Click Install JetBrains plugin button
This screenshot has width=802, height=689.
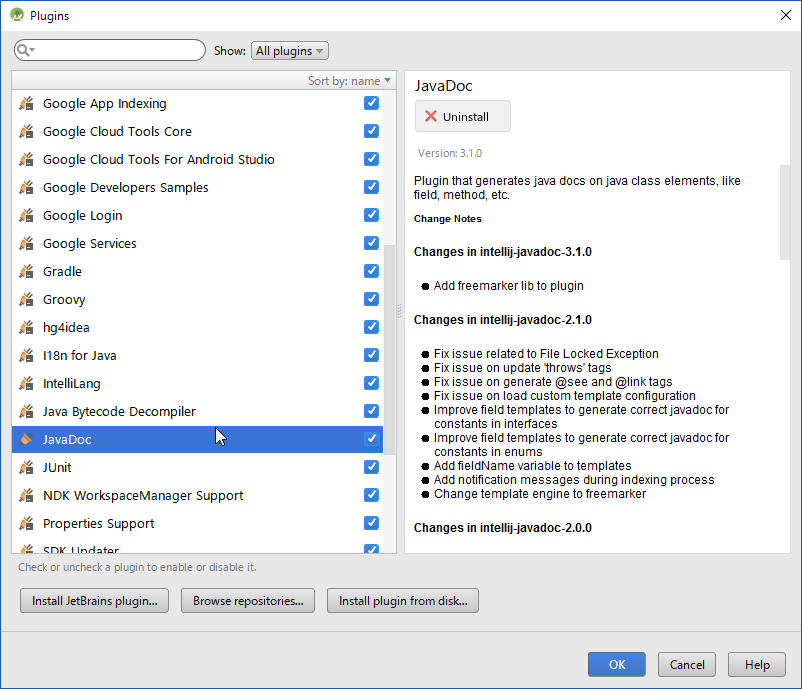click(94, 601)
